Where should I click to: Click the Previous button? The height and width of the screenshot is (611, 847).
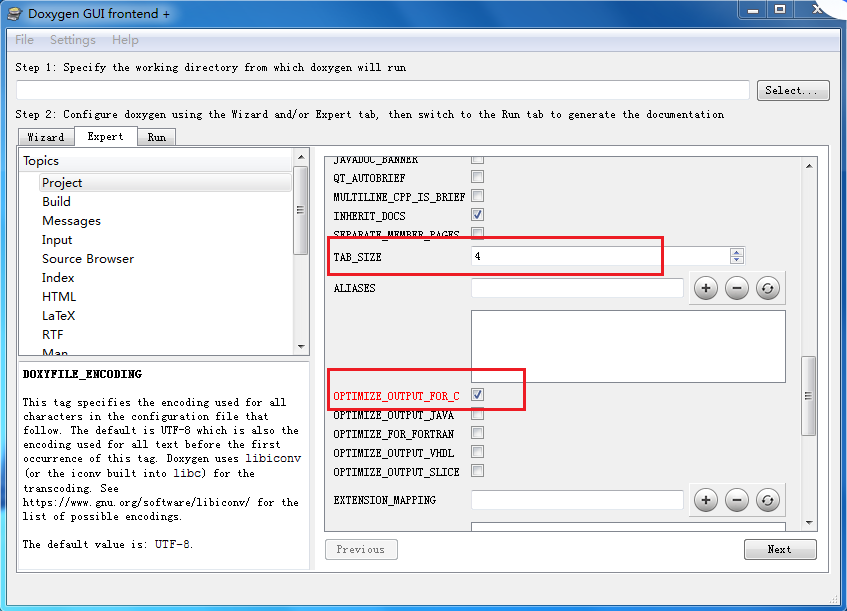tap(361, 549)
